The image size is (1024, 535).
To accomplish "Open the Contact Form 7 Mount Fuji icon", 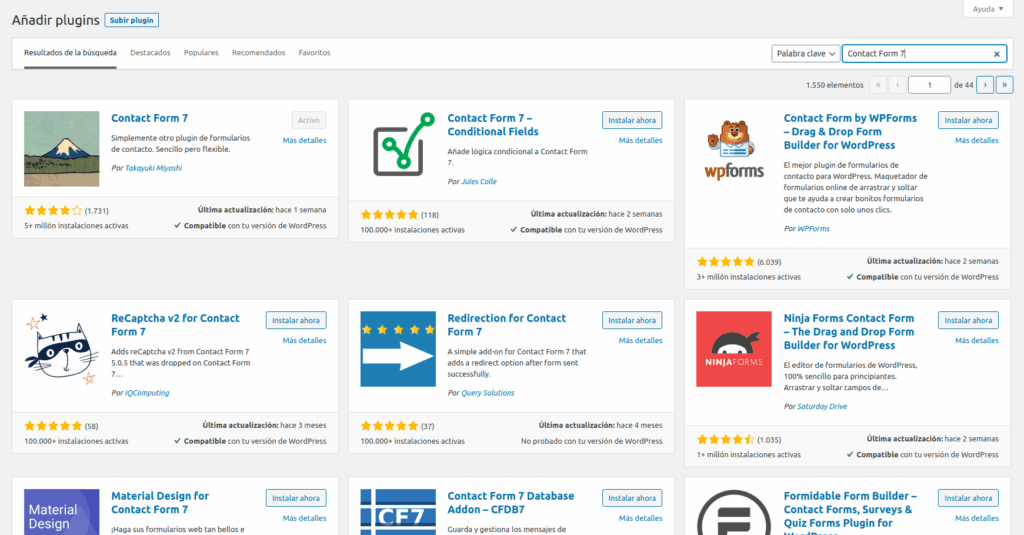I will pos(61,149).
